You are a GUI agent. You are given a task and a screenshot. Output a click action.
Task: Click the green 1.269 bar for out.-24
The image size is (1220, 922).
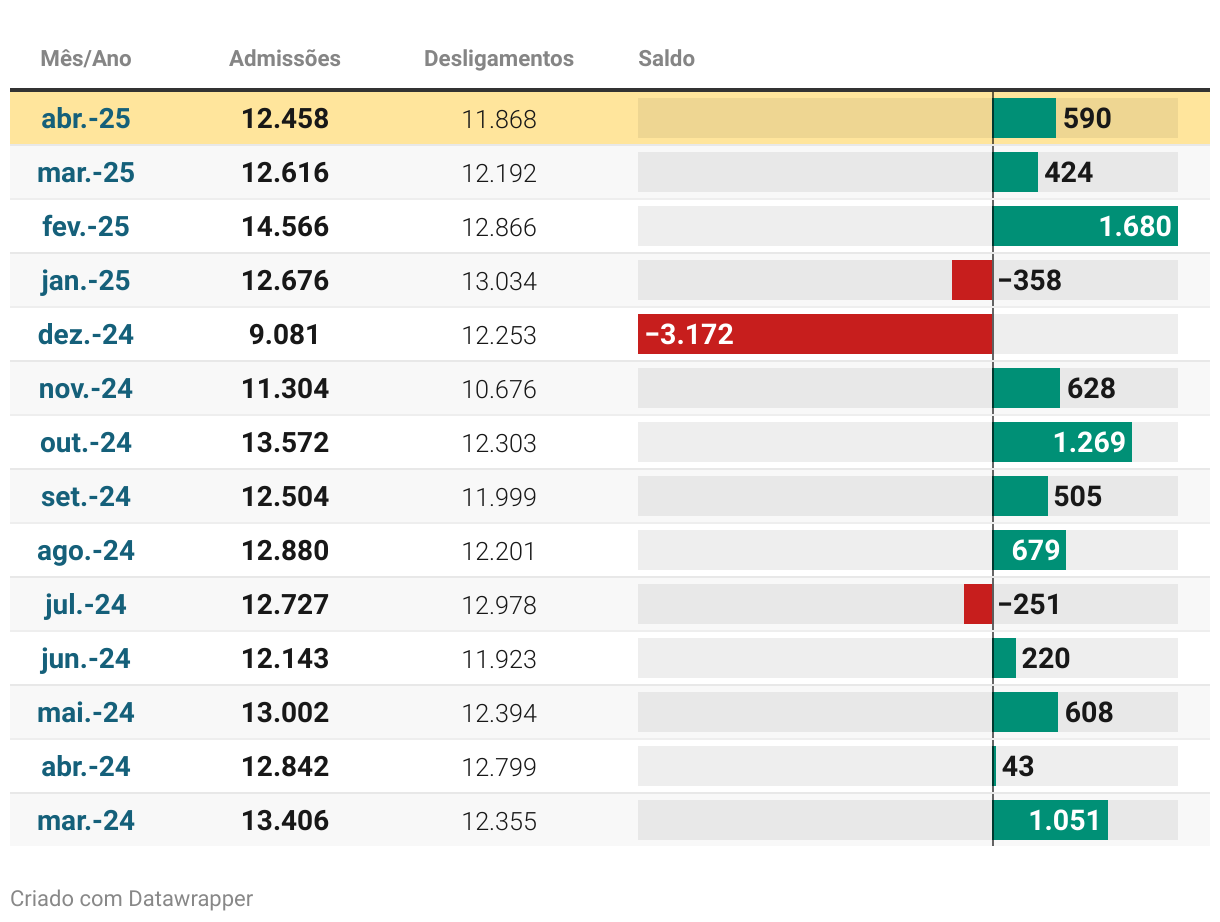click(1062, 442)
